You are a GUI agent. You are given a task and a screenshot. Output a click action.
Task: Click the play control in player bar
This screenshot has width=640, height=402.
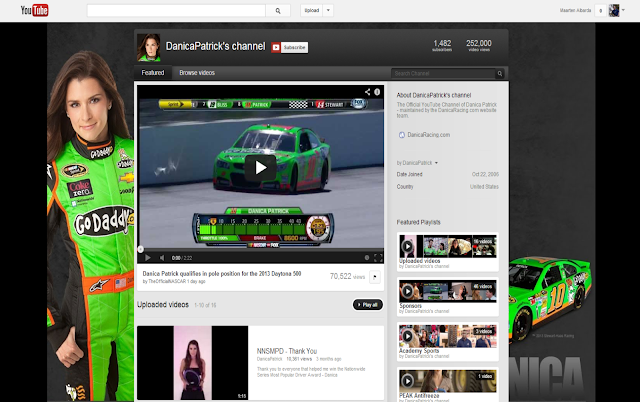[148, 258]
